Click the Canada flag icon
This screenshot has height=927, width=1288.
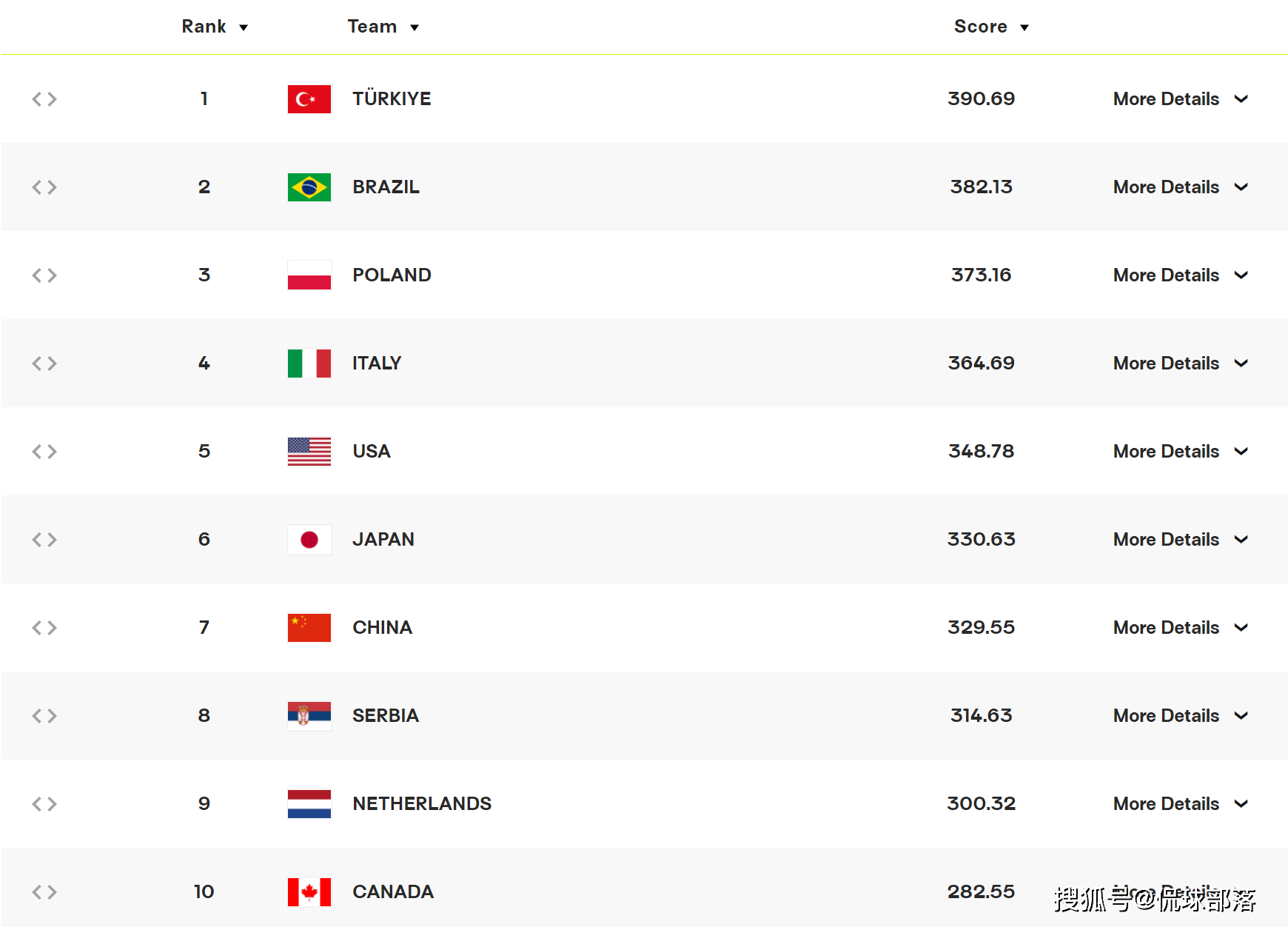click(x=309, y=892)
